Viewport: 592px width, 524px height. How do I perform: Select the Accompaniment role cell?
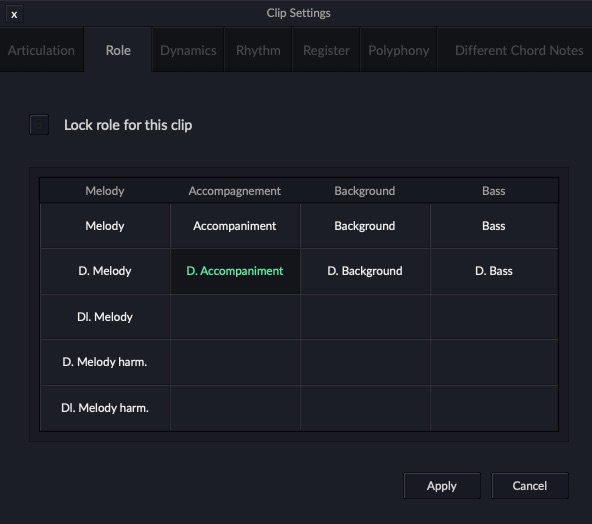point(235,226)
